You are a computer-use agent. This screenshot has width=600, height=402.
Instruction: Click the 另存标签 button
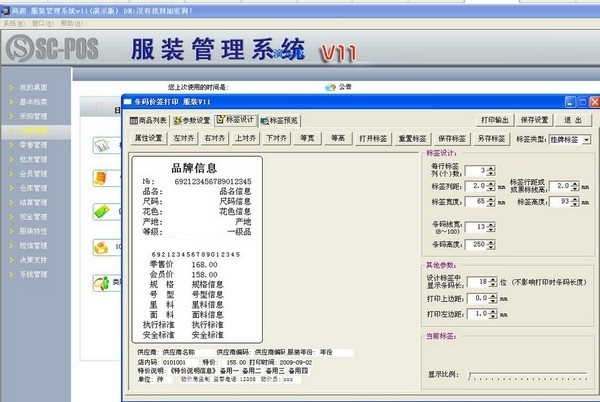491,138
